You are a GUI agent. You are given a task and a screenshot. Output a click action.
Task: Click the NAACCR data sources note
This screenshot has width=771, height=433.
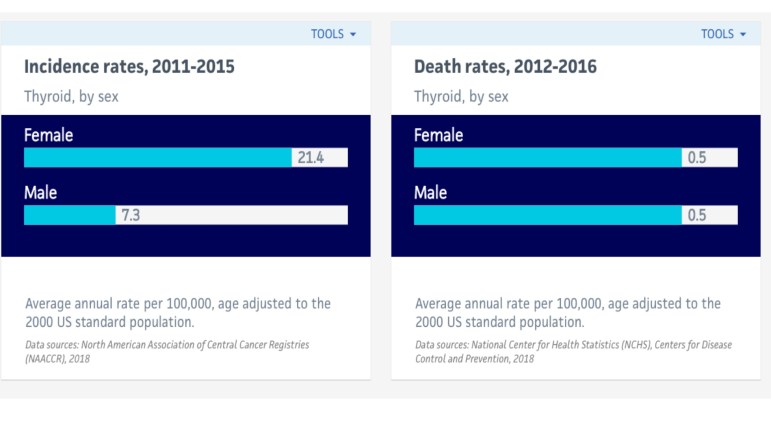(x=167, y=351)
